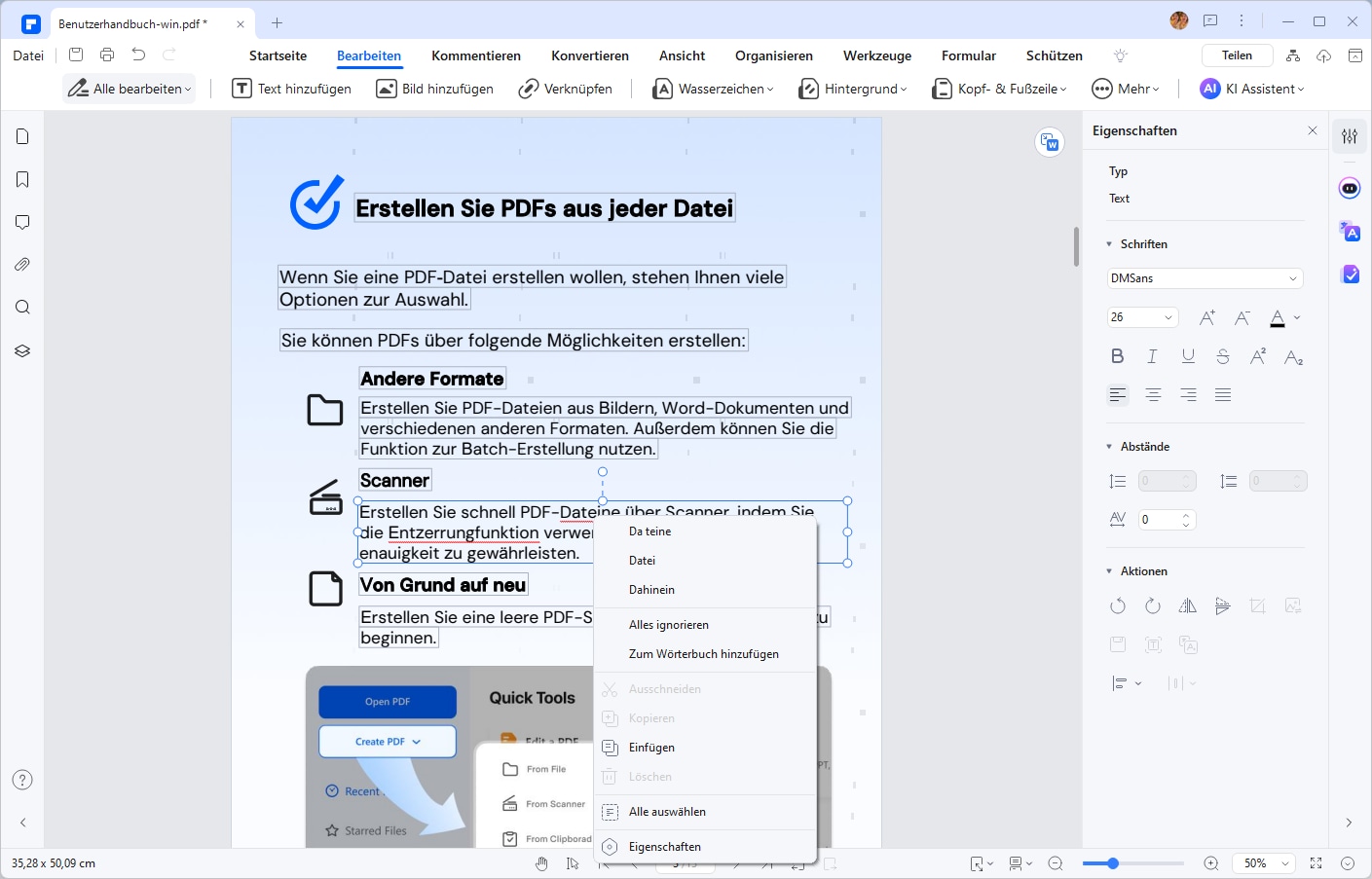Open the DMSans font dropdown
Image resolution: width=1372 pixels, height=879 pixels.
click(x=1205, y=278)
